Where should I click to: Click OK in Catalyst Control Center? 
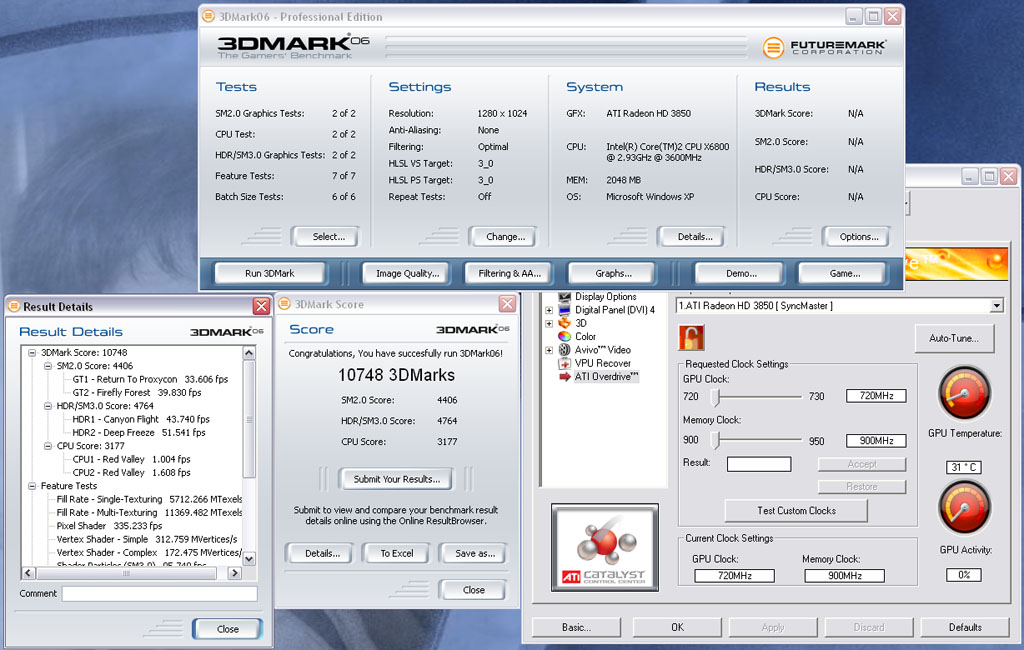[x=677, y=627]
